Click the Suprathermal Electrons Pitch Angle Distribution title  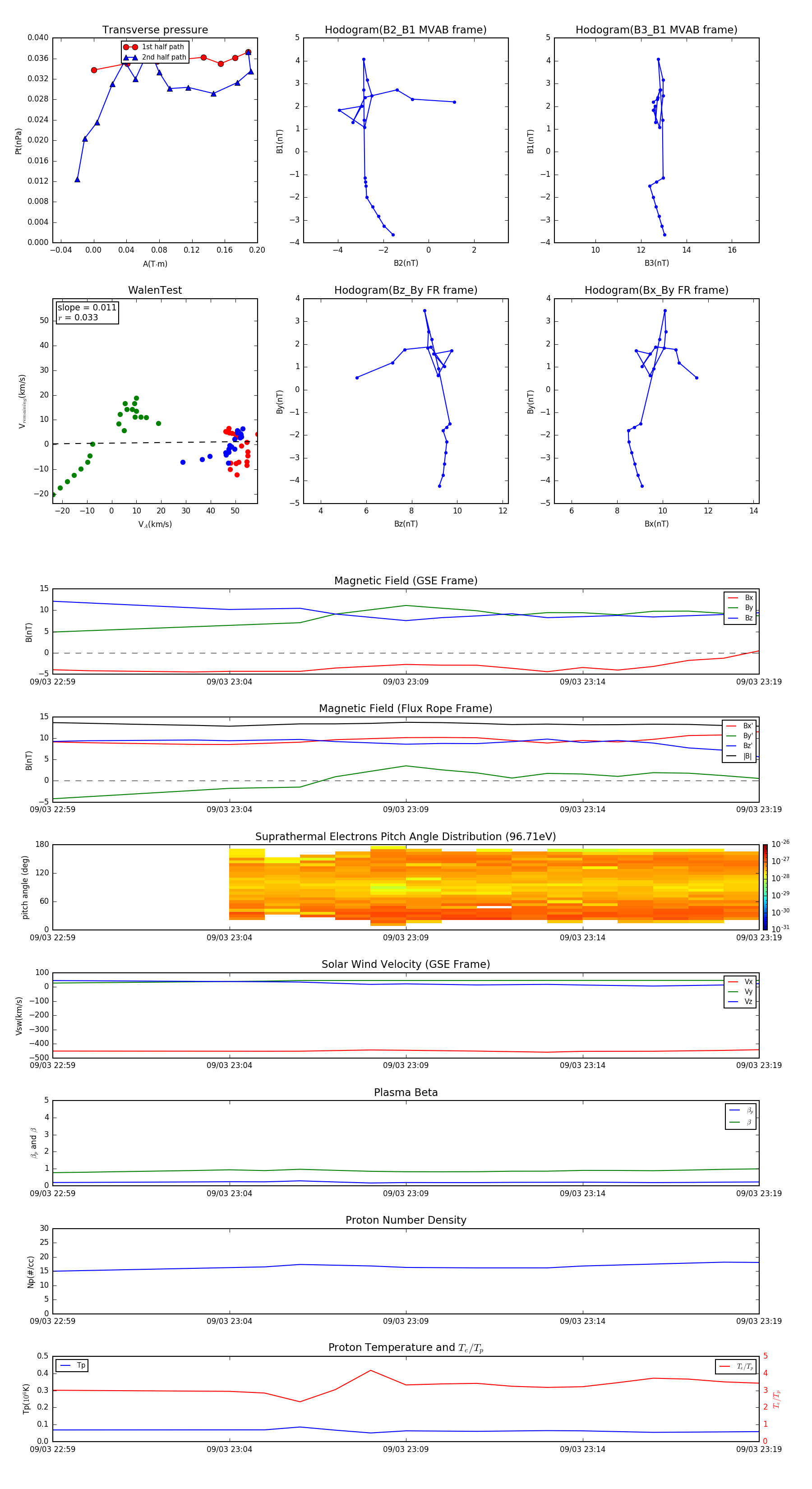[406, 837]
